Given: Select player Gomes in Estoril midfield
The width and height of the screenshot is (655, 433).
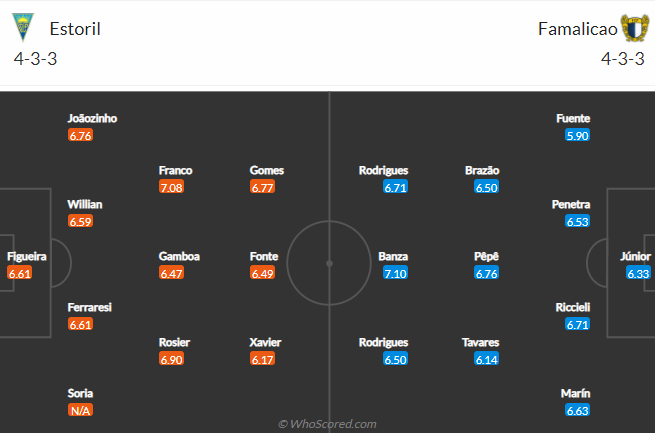Looking at the screenshot, I should (x=267, y=170).
